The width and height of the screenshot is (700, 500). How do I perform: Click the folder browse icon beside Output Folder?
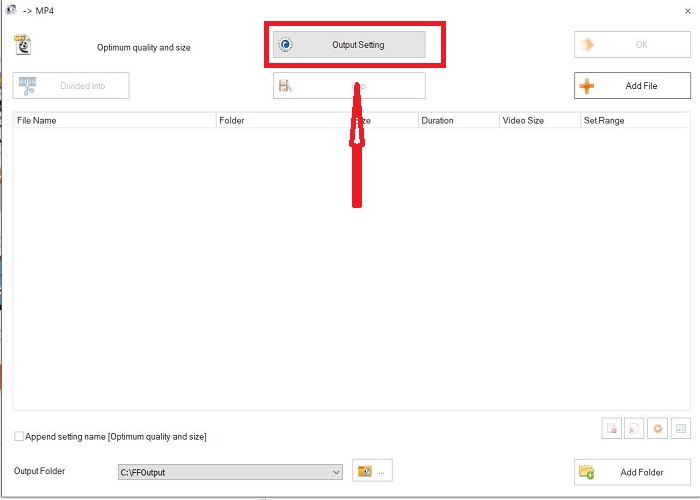[372, 471]
